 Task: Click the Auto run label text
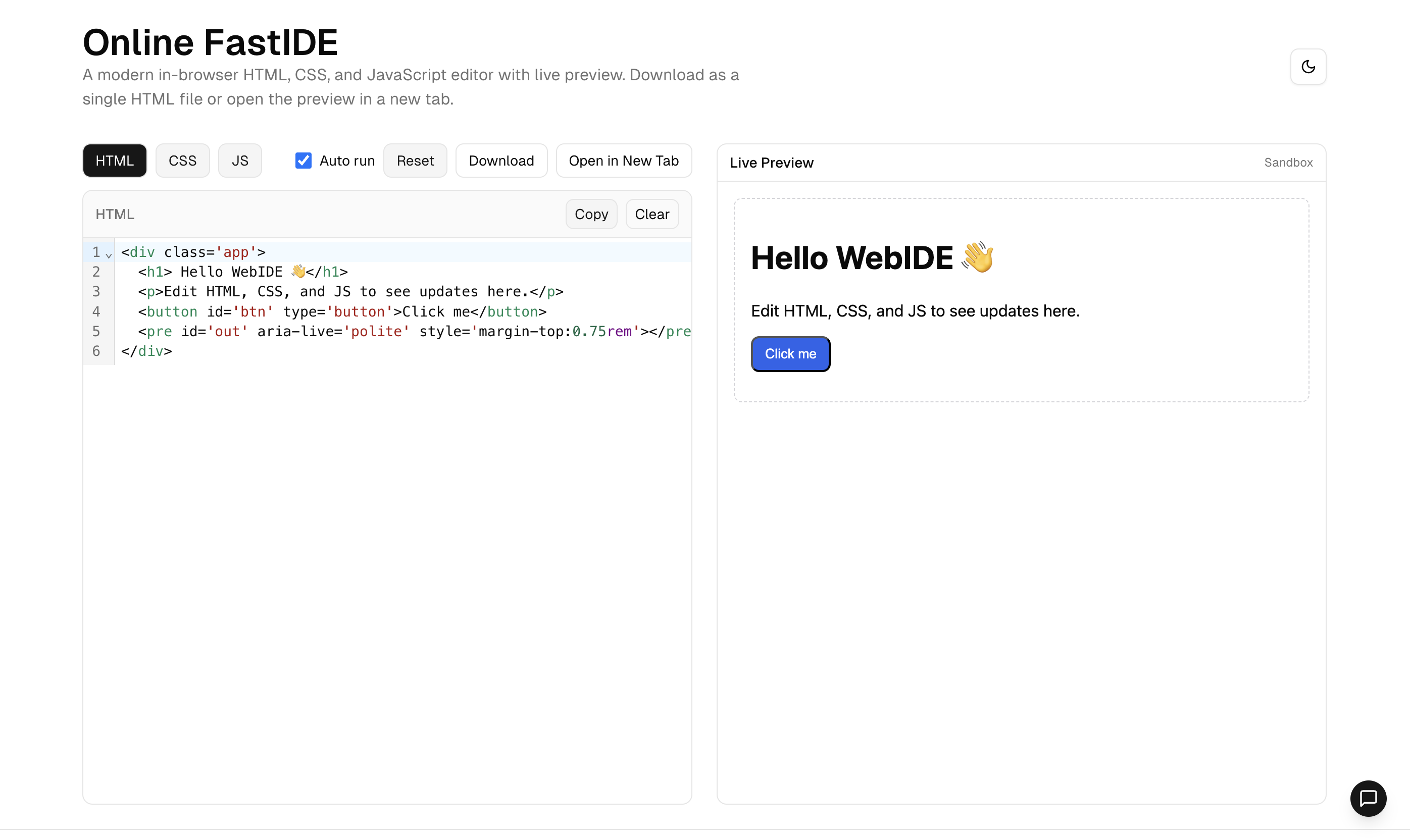pyautogui.click(x=346, y=161)
